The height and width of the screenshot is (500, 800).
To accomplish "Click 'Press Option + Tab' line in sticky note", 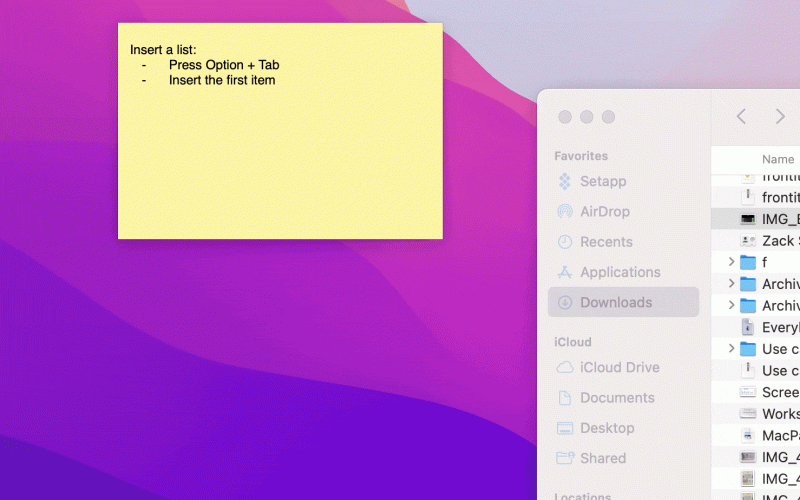I will click(x=224, y=65).
